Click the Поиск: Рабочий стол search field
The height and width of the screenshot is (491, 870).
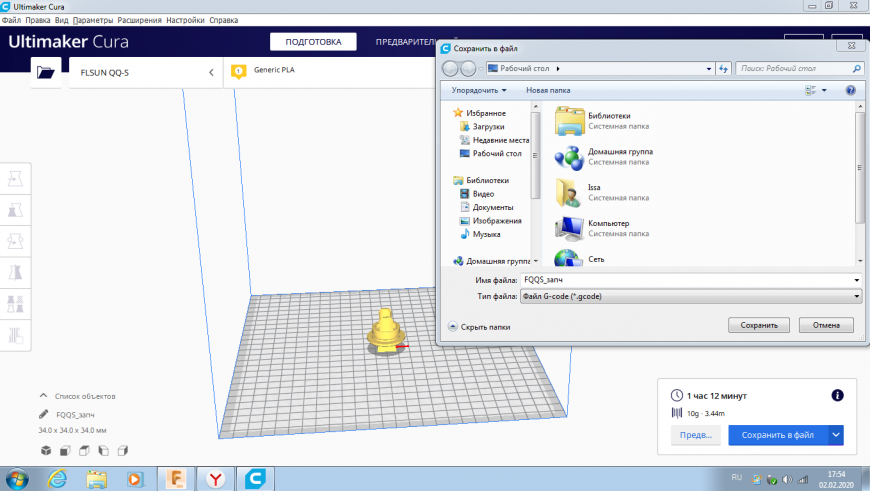coord(794,68)
